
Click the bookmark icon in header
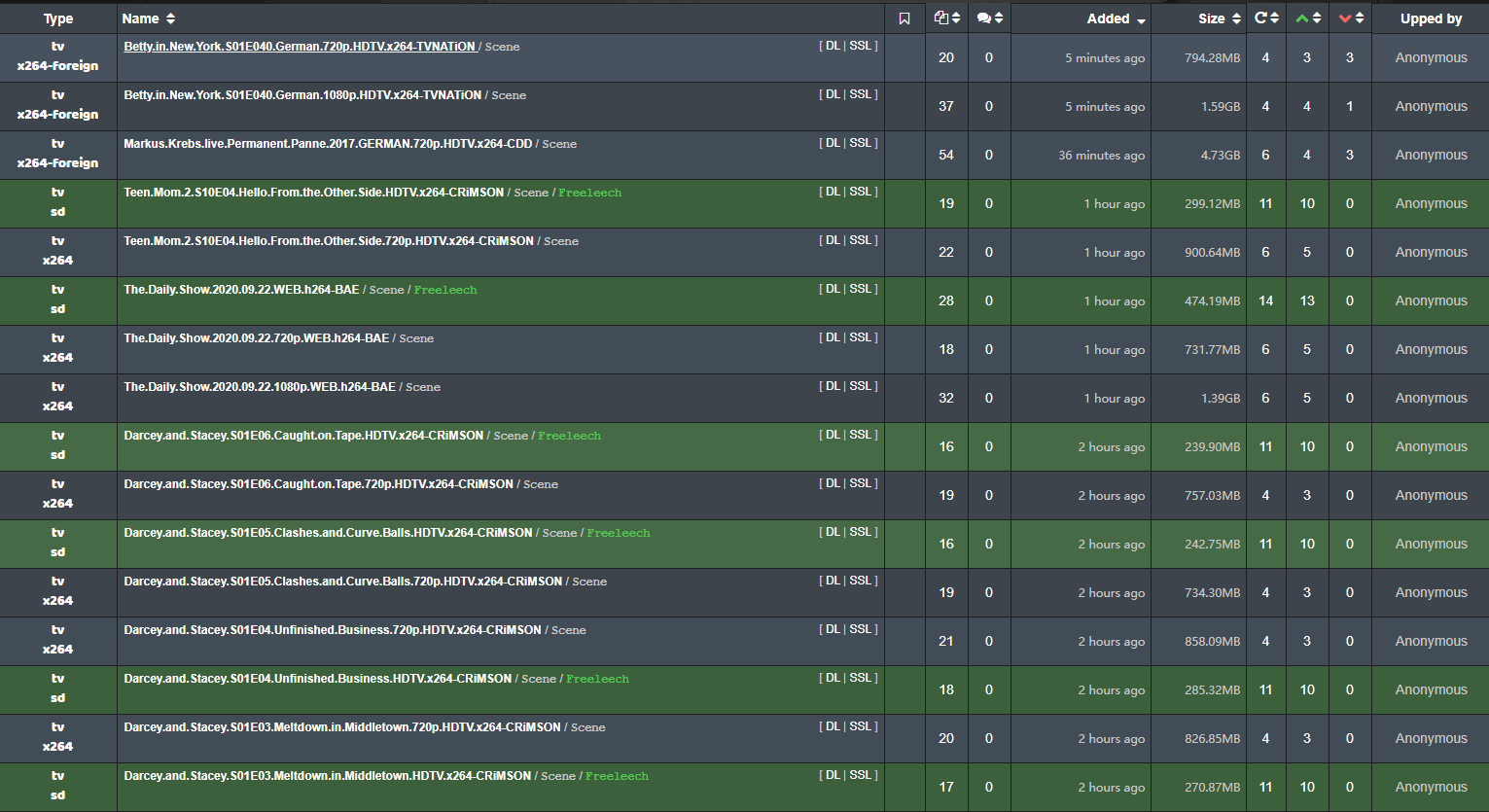coord(904,18)
